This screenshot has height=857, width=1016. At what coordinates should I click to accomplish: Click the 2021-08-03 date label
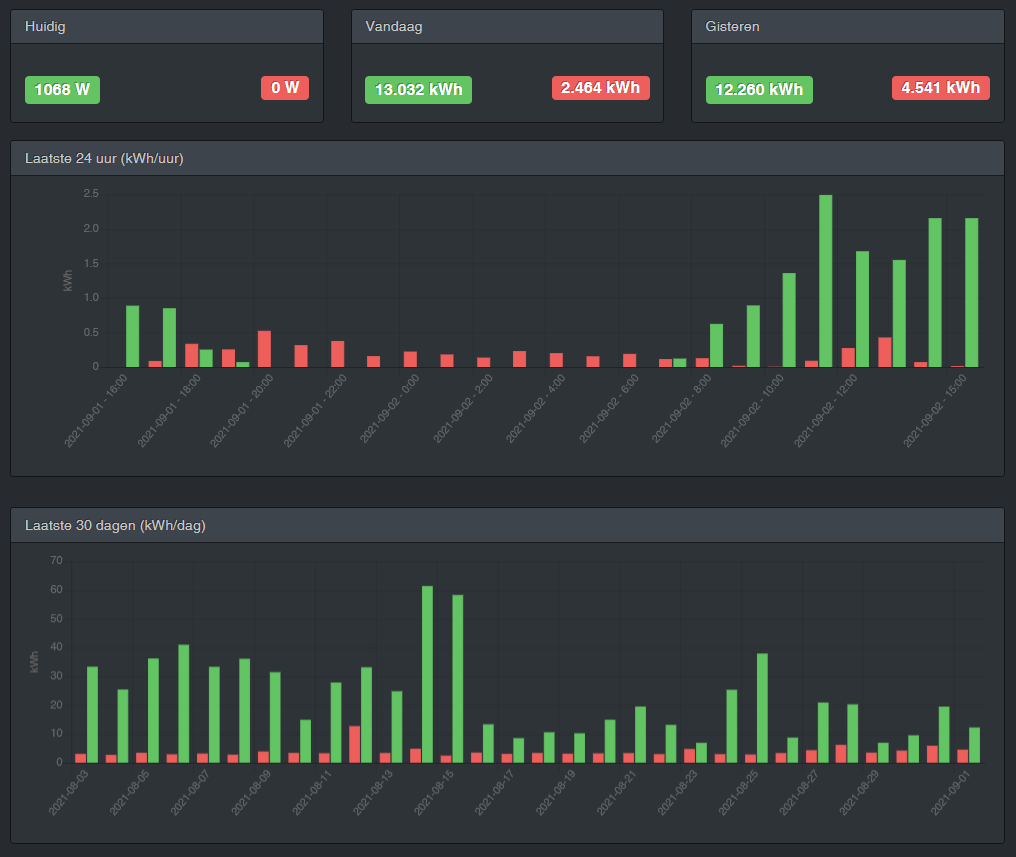click(x=69, y=793)
